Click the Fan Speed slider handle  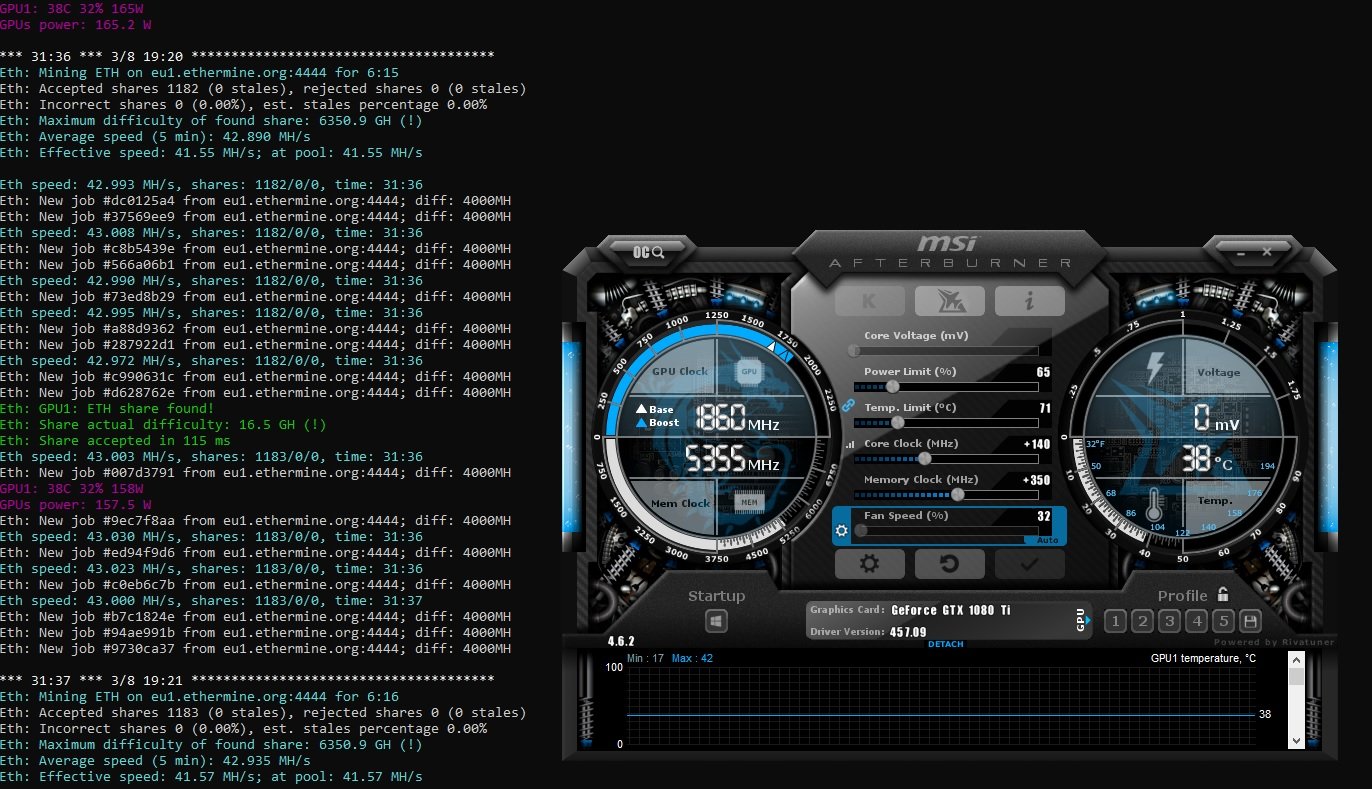pyautogui.click(x=860, y=530)
